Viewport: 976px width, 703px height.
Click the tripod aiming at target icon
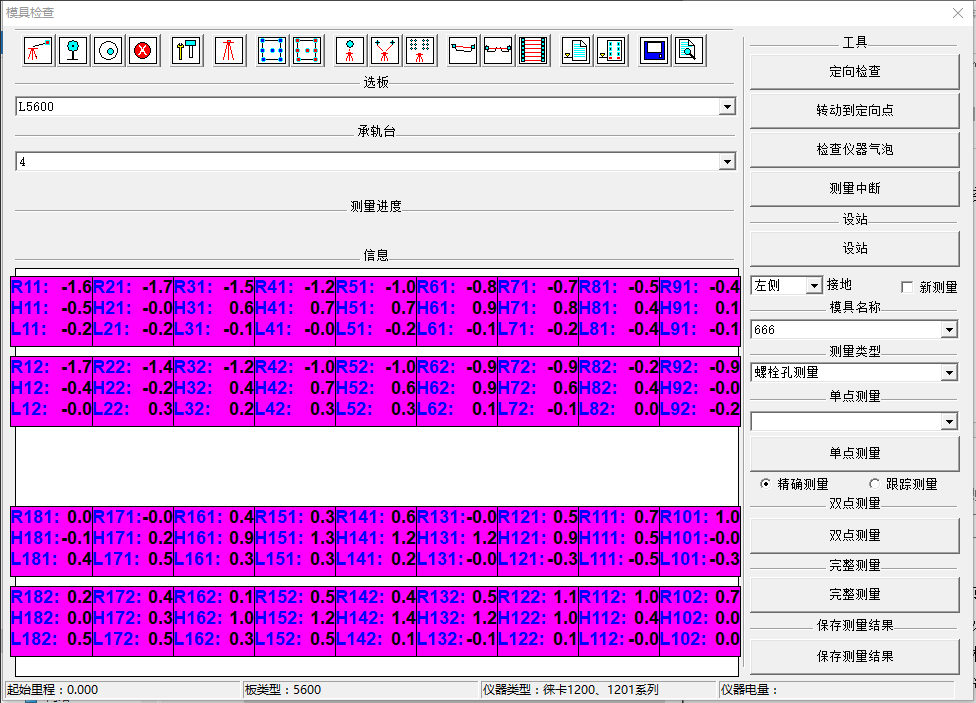[x=38, y=50]
